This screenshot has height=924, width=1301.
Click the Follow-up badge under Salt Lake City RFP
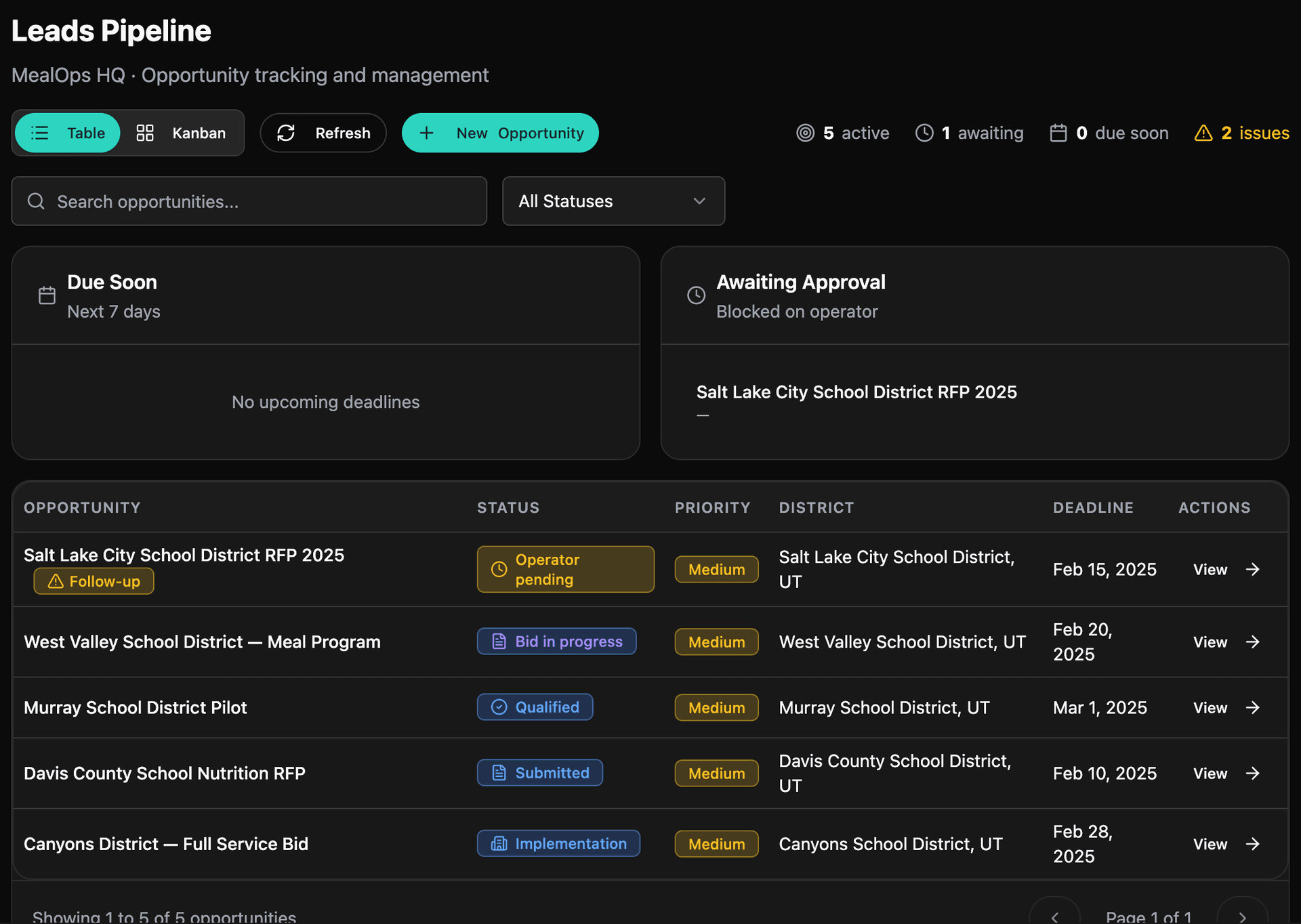point(94,581)
